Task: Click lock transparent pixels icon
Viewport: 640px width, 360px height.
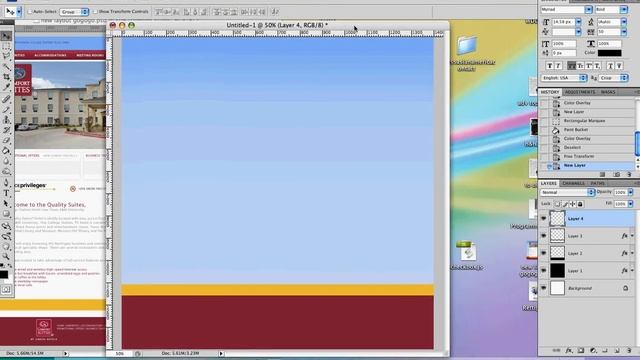Action: [x=557, y=204]
